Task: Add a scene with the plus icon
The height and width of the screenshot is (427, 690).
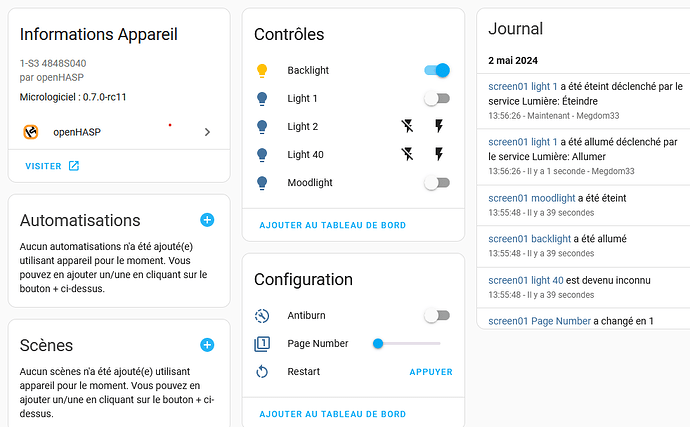Action: (207, 345)
